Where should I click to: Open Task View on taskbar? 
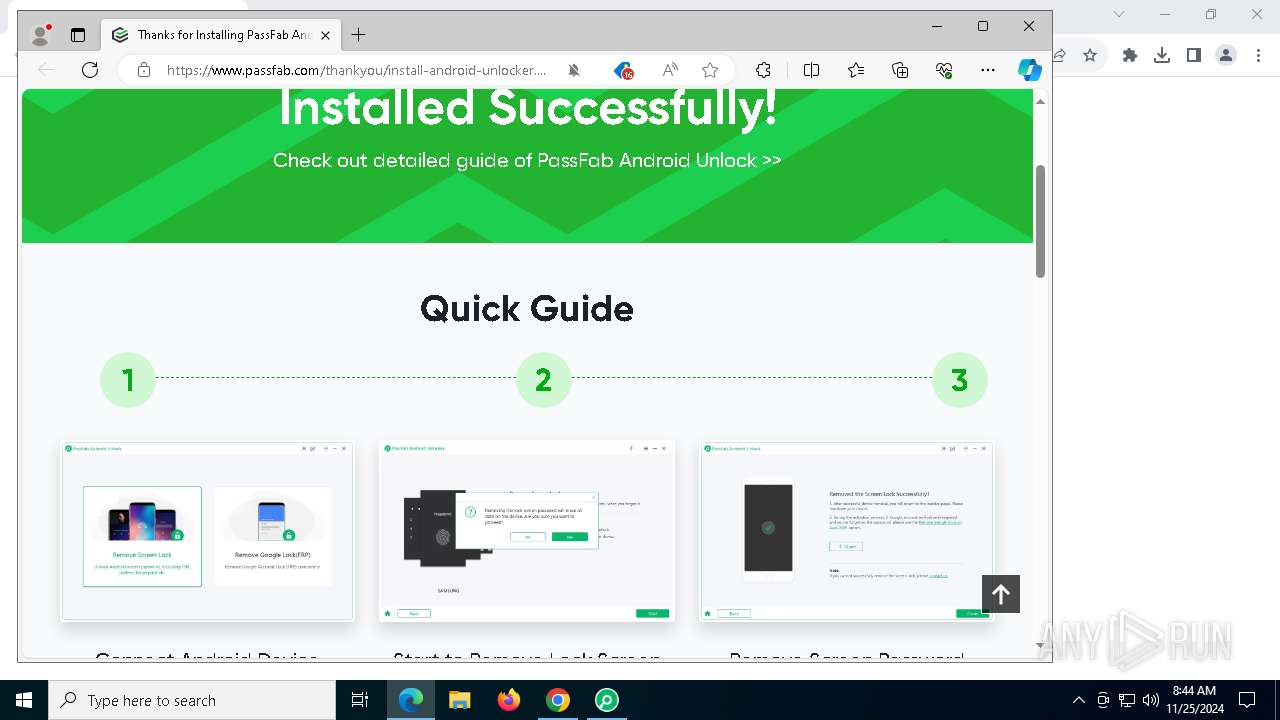tap(360, 700)
